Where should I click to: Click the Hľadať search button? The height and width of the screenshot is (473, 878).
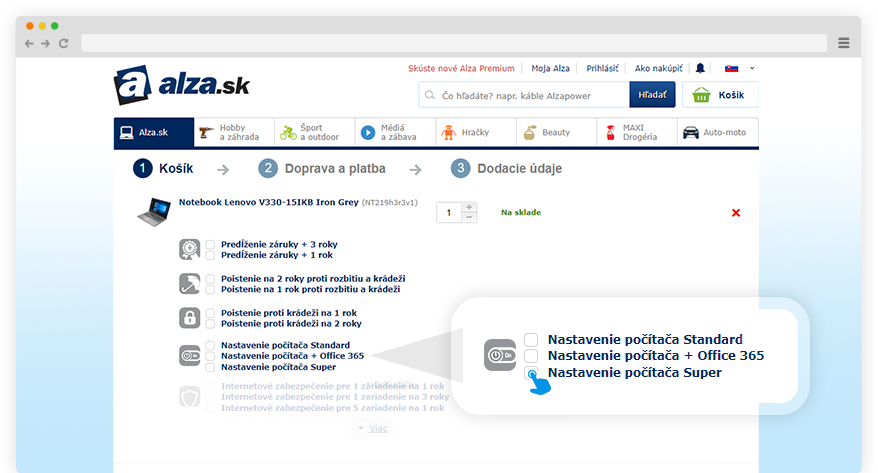point(652,95)
